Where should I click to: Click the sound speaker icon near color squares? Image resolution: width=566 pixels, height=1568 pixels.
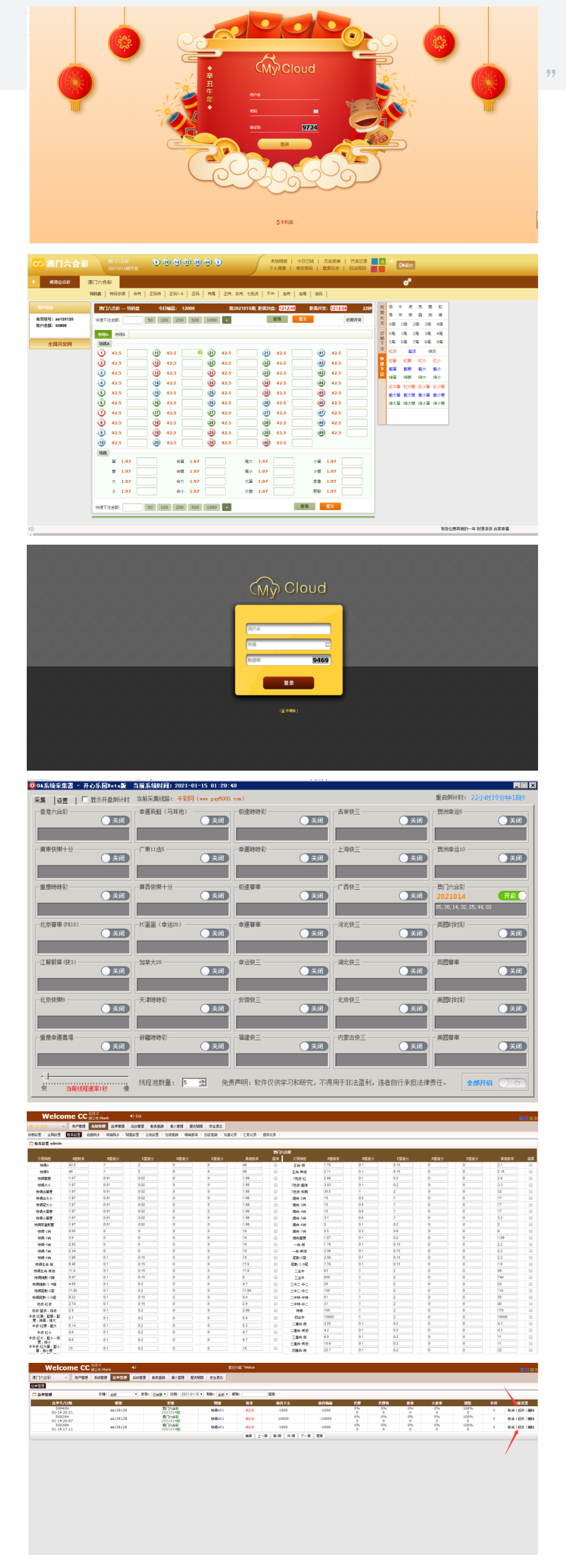pyautogui.click(x=392, y=261)
